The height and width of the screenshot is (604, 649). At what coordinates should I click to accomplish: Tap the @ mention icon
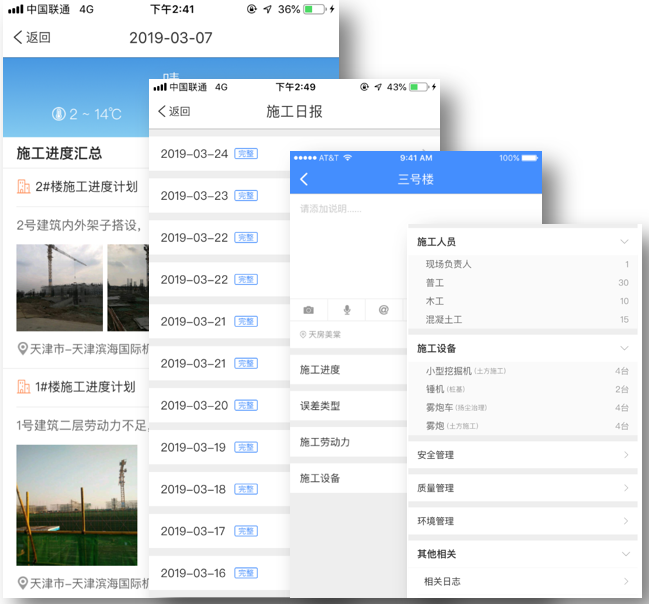tap(384, 310)
